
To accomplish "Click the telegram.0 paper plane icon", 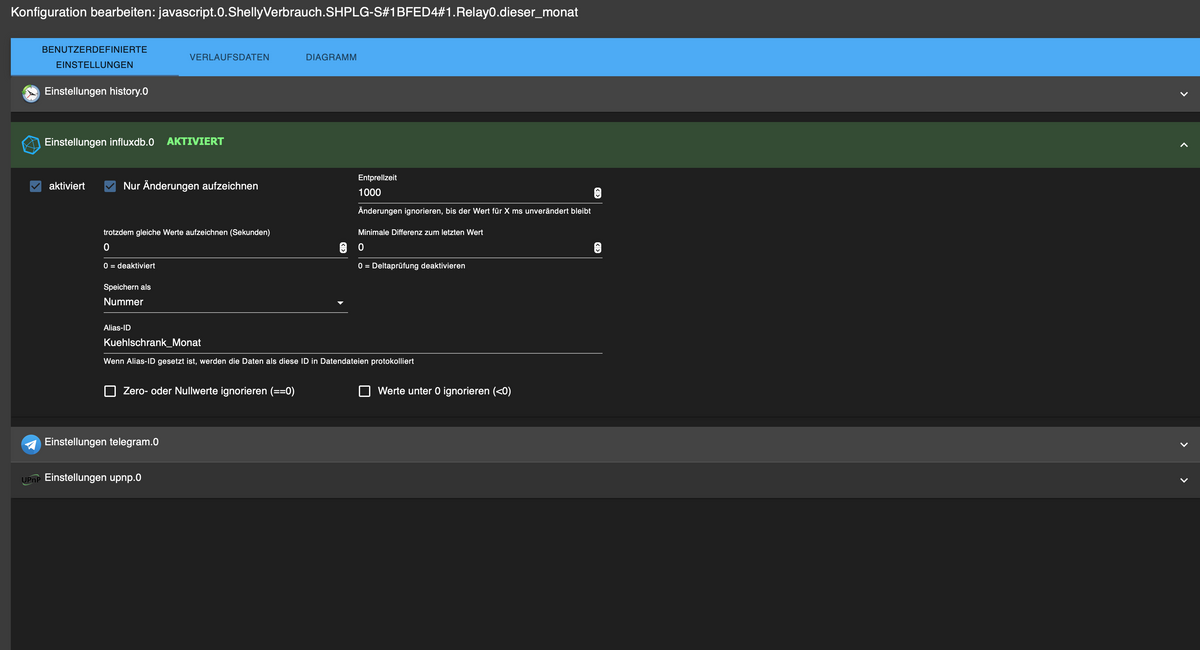I will tap(31, 445).
